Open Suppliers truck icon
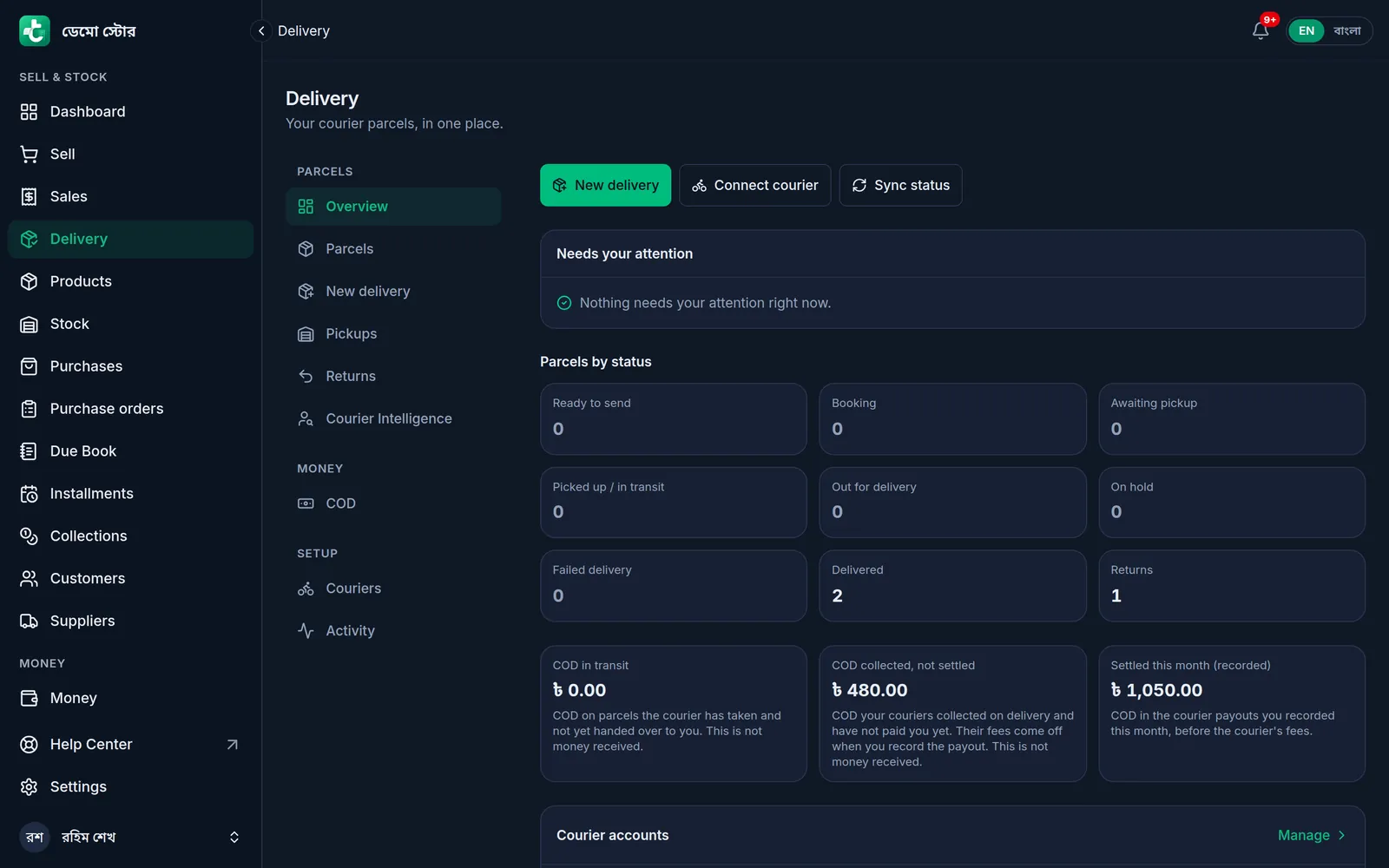1389x868 pixels. click(29, 621)
